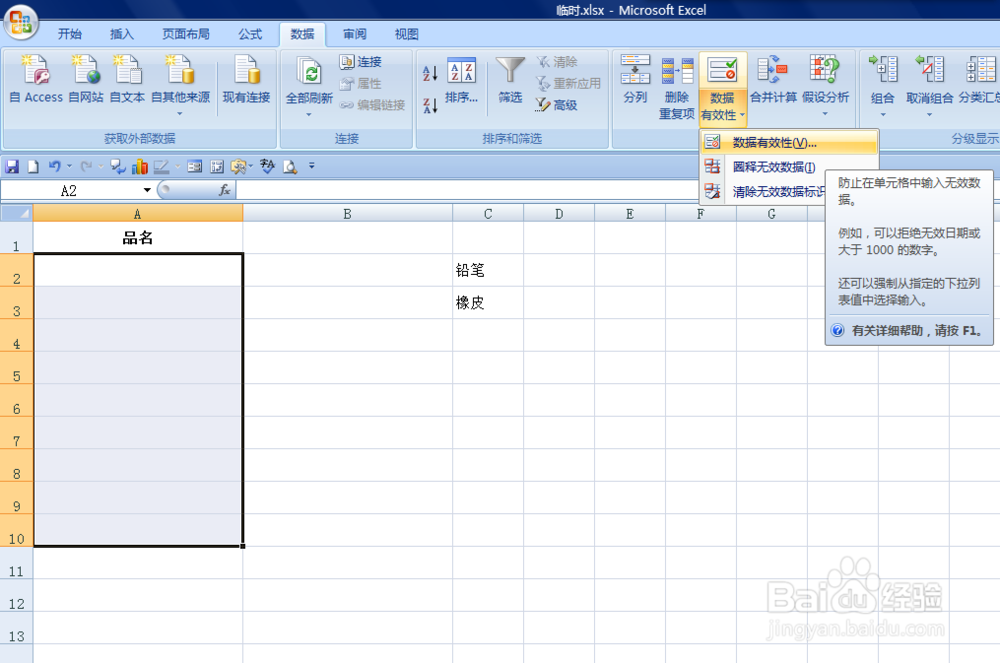Select cell containing 铅笔
Viewport: 1000px width, 663px height.
(x=488, y=270)
